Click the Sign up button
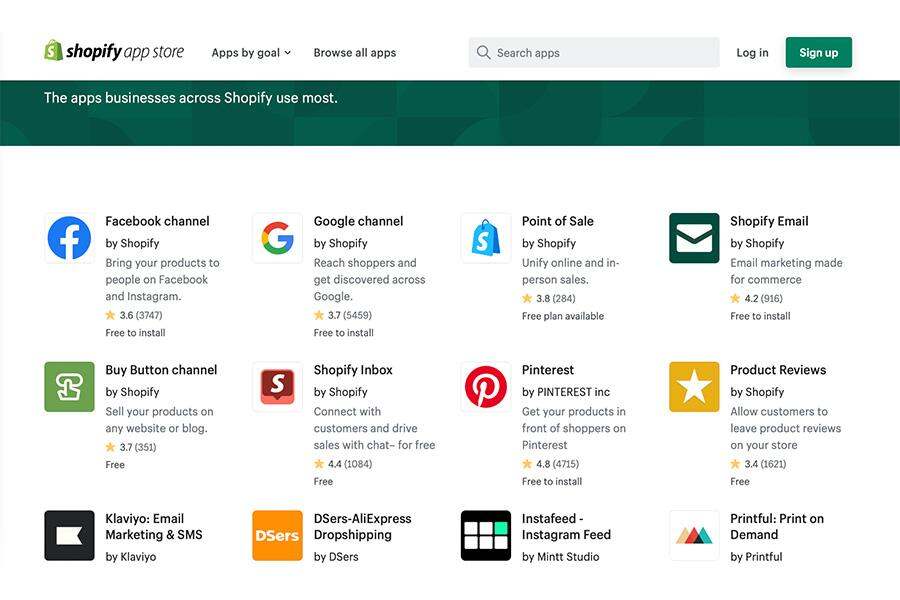This screenshot has width=900, height=600. pos(818,52)
